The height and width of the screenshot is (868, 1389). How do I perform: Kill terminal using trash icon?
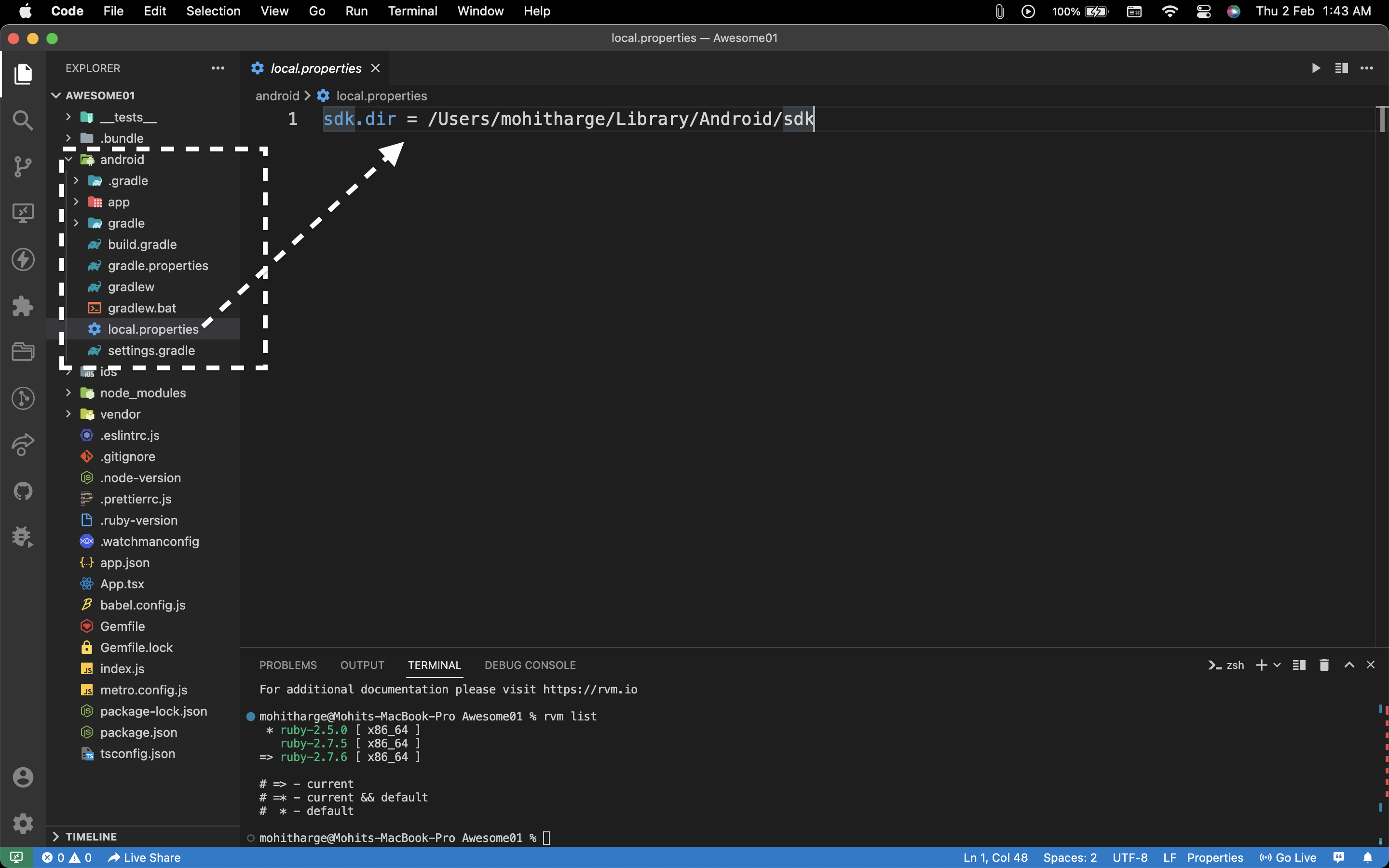click(1324, 665)
